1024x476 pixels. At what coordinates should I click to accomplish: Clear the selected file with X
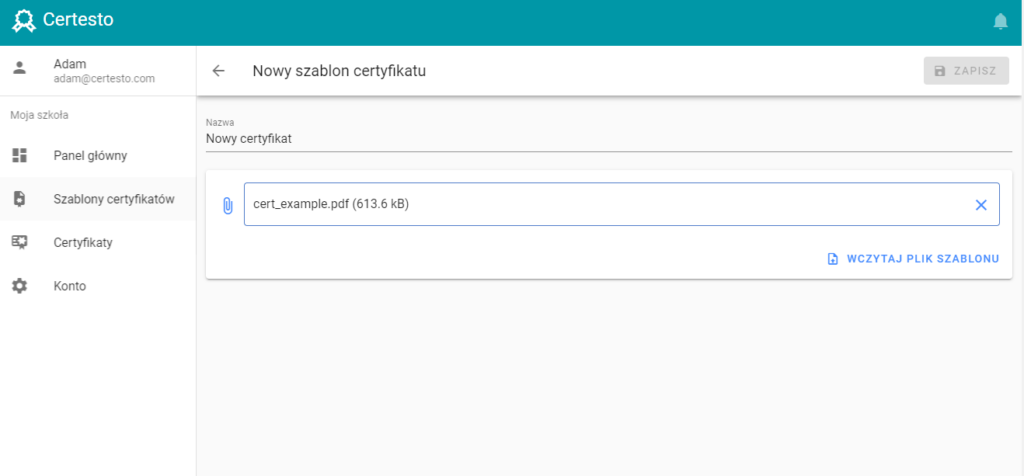click(980, 205)
